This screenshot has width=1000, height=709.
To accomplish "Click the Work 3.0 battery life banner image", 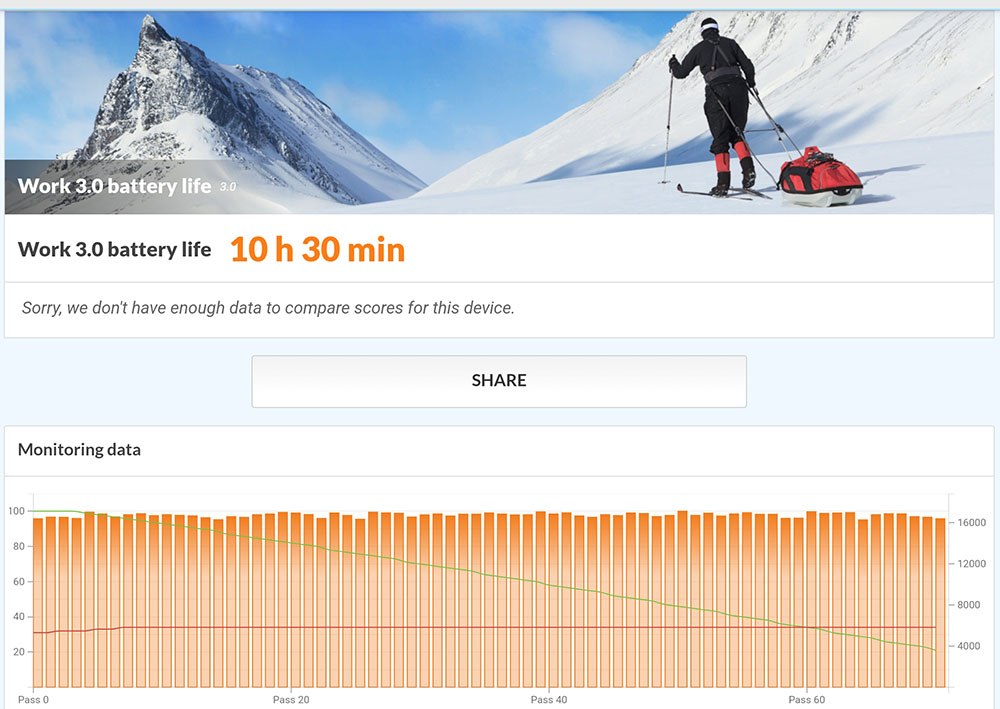I will coord(499,112).
